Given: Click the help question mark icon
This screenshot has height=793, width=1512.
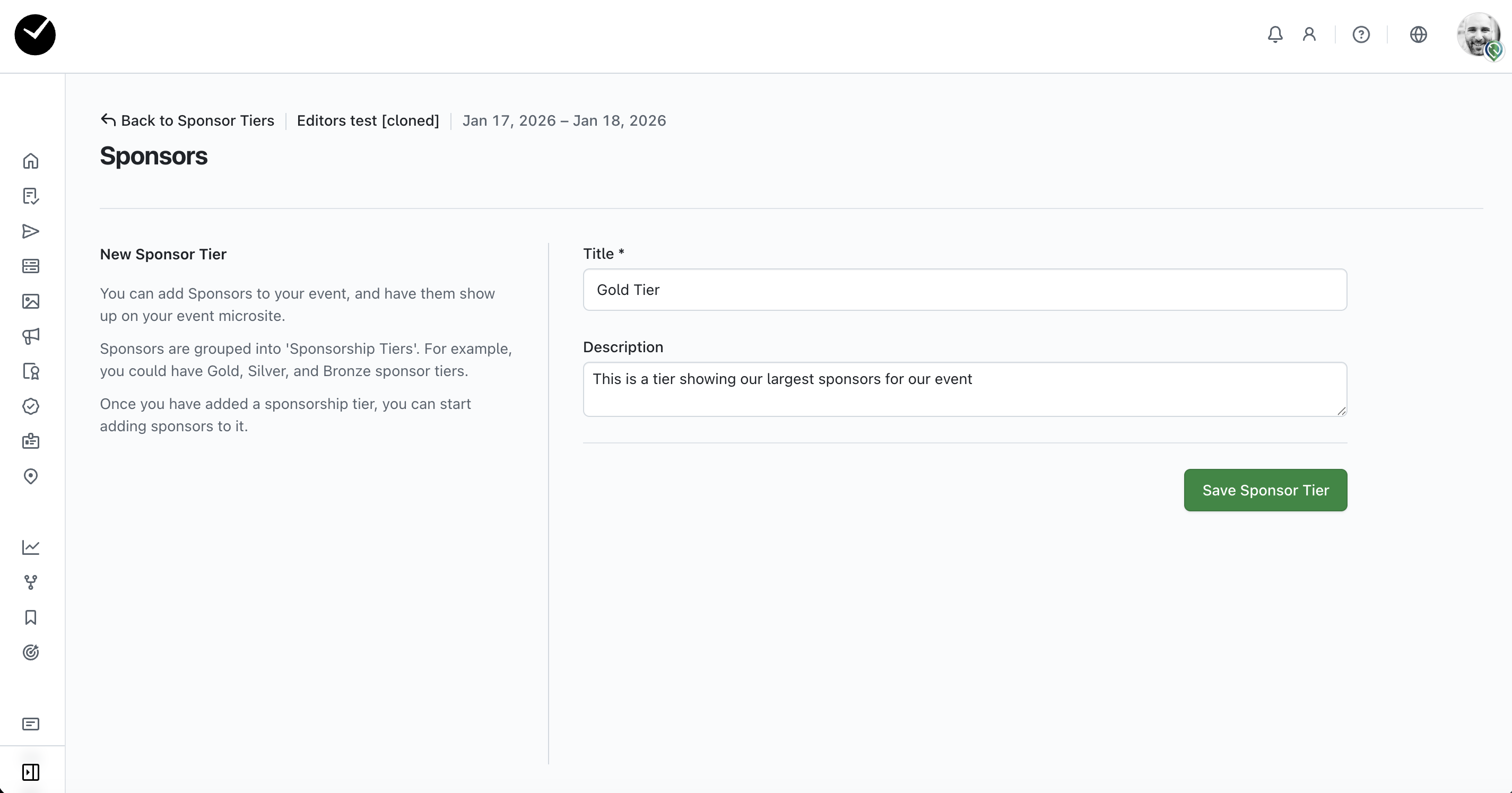Looking at the screenshot, I should (x=1361, y=34).
